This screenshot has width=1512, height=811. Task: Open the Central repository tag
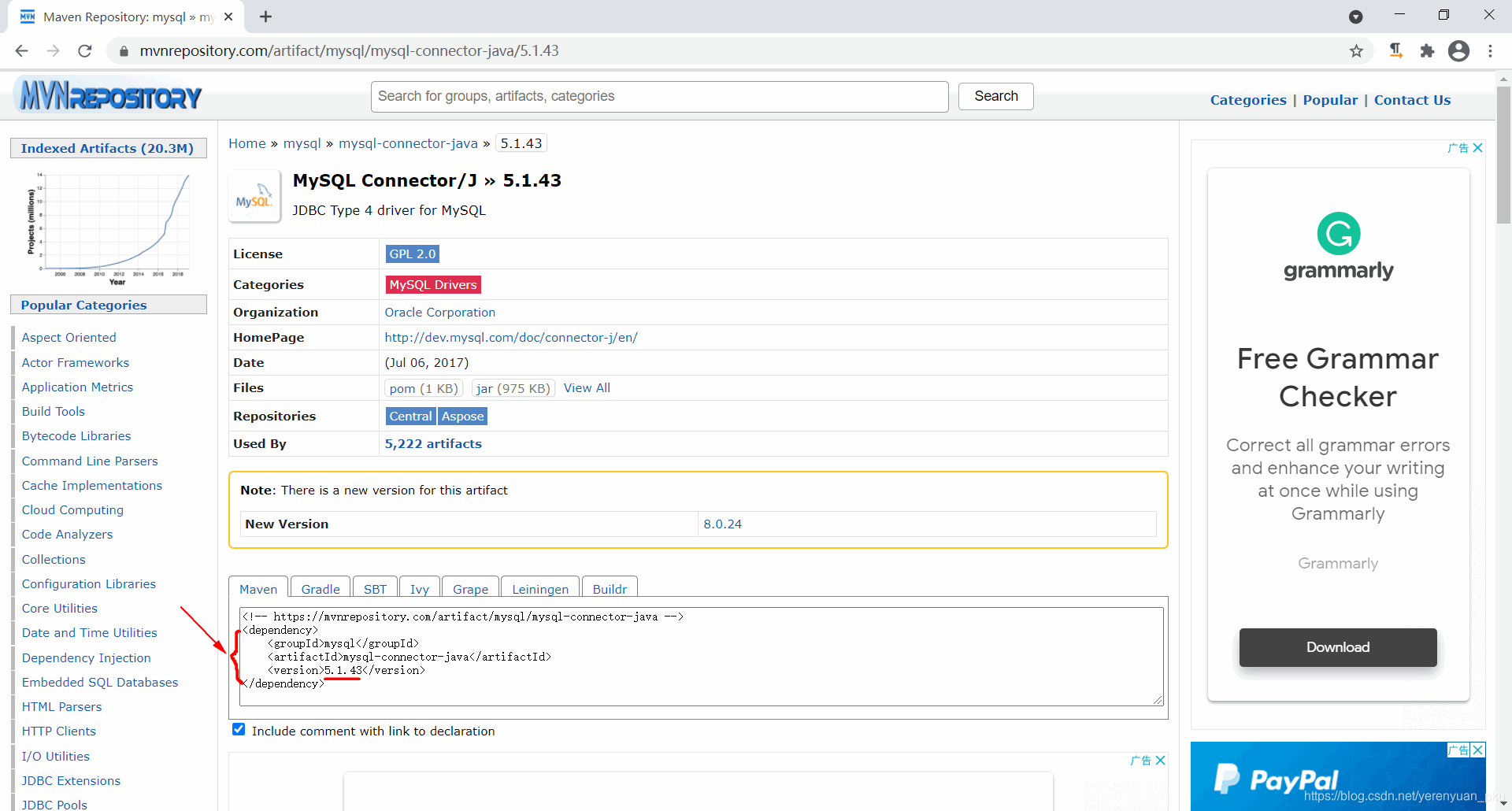pyautogui.click(x=410, y=416)
